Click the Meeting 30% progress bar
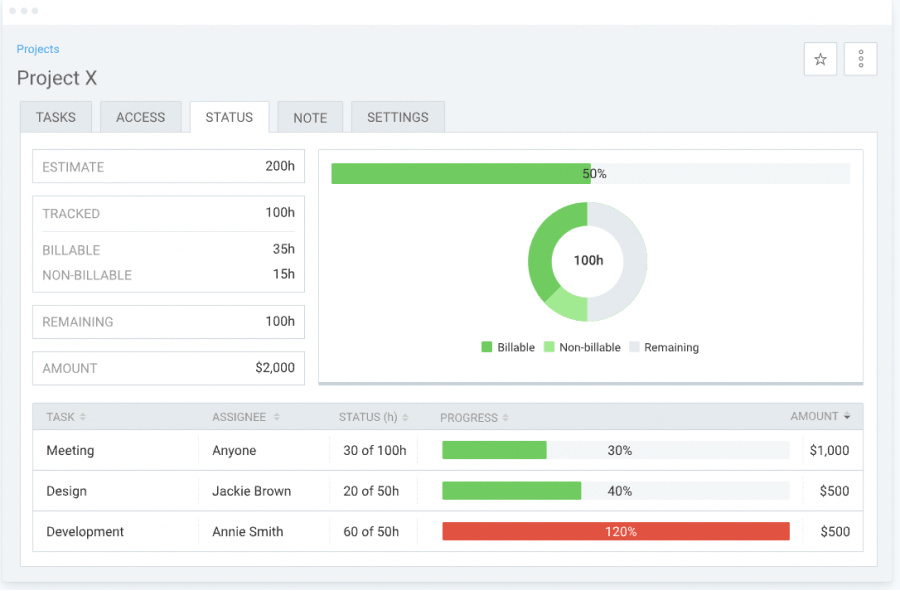 coord(616,450)
